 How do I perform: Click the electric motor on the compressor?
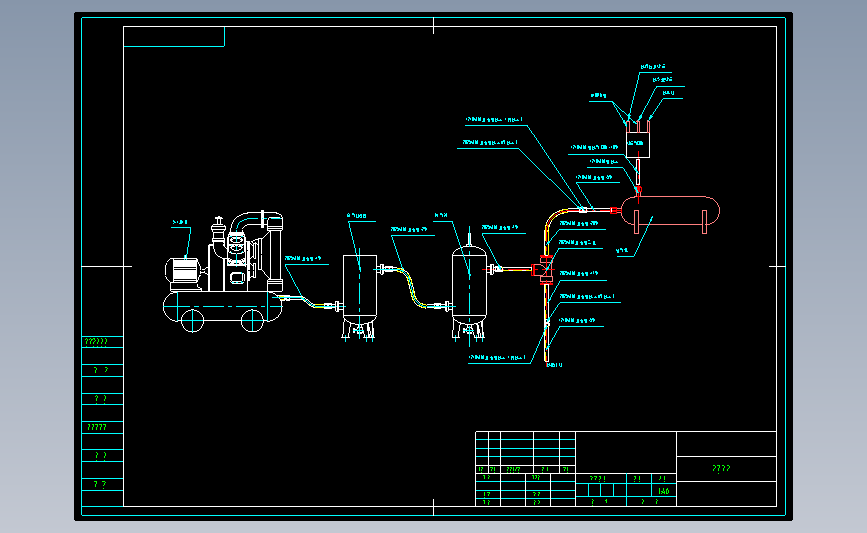tap(184, 272)
